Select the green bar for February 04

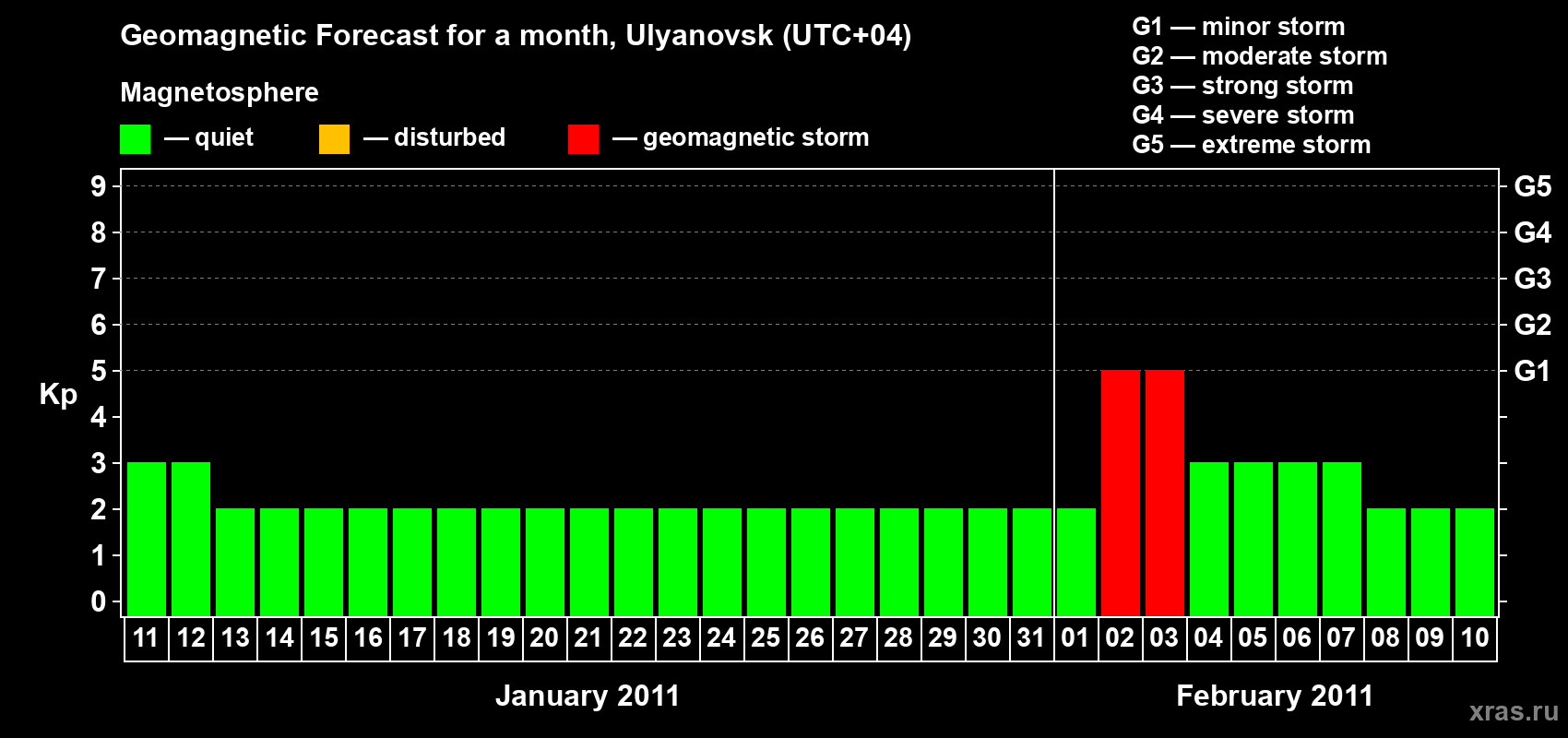pos(1209,539)
